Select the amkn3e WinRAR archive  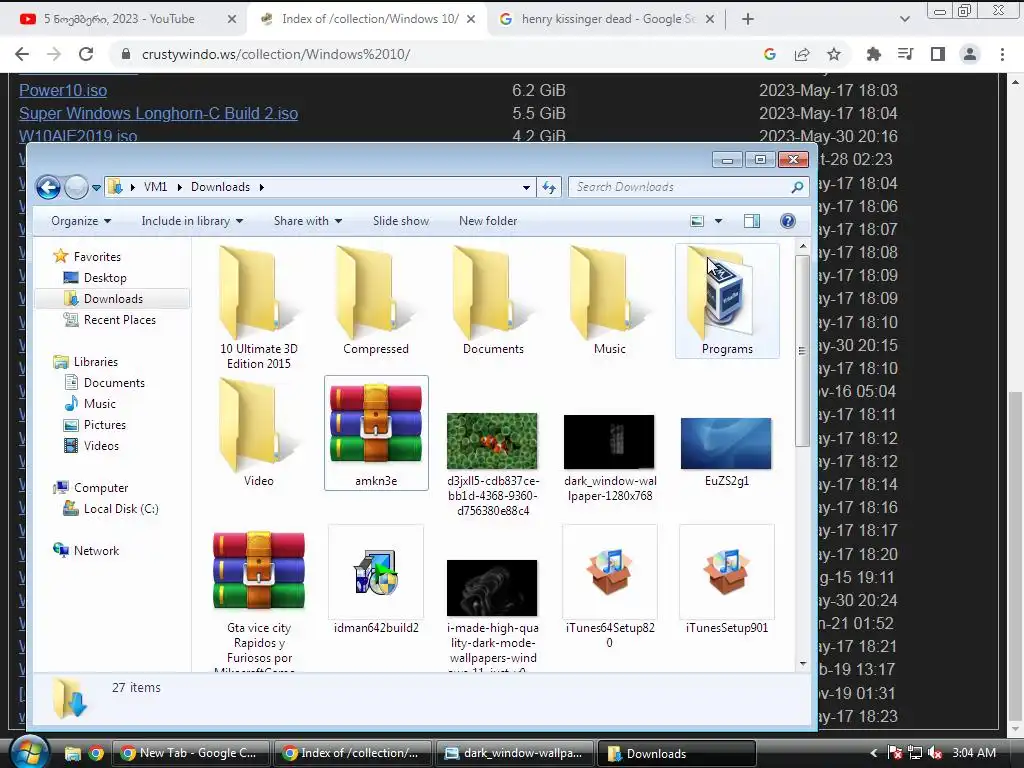376,432
